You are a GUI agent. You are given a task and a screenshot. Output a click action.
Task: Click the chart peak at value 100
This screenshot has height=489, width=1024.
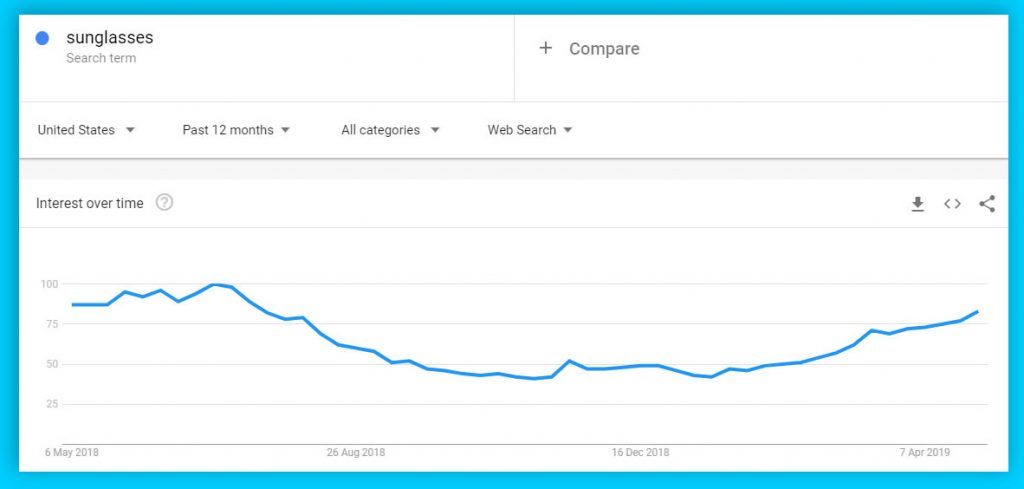[x=214, y=284]
